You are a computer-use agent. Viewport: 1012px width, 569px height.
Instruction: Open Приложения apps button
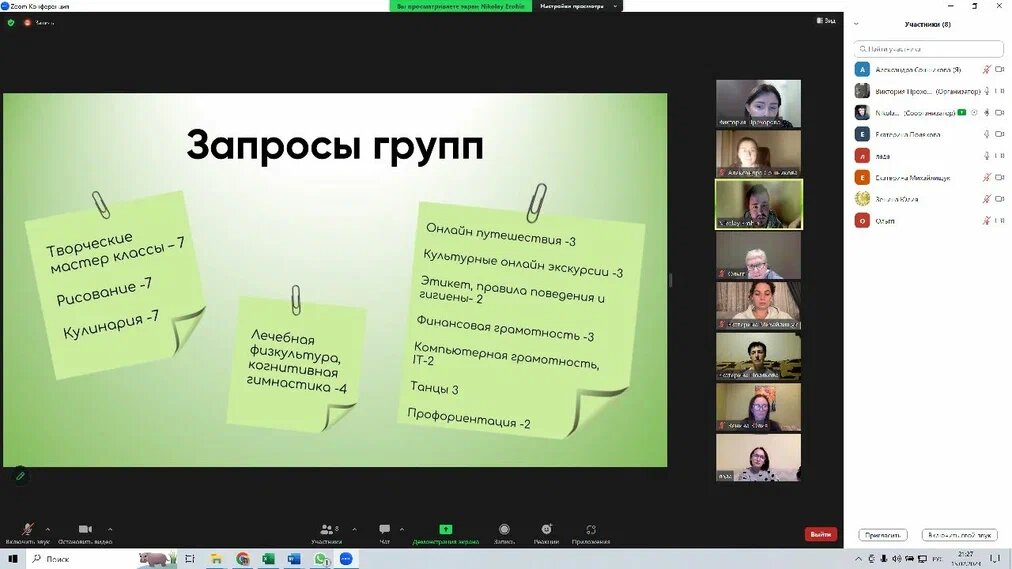pos(591,534)
